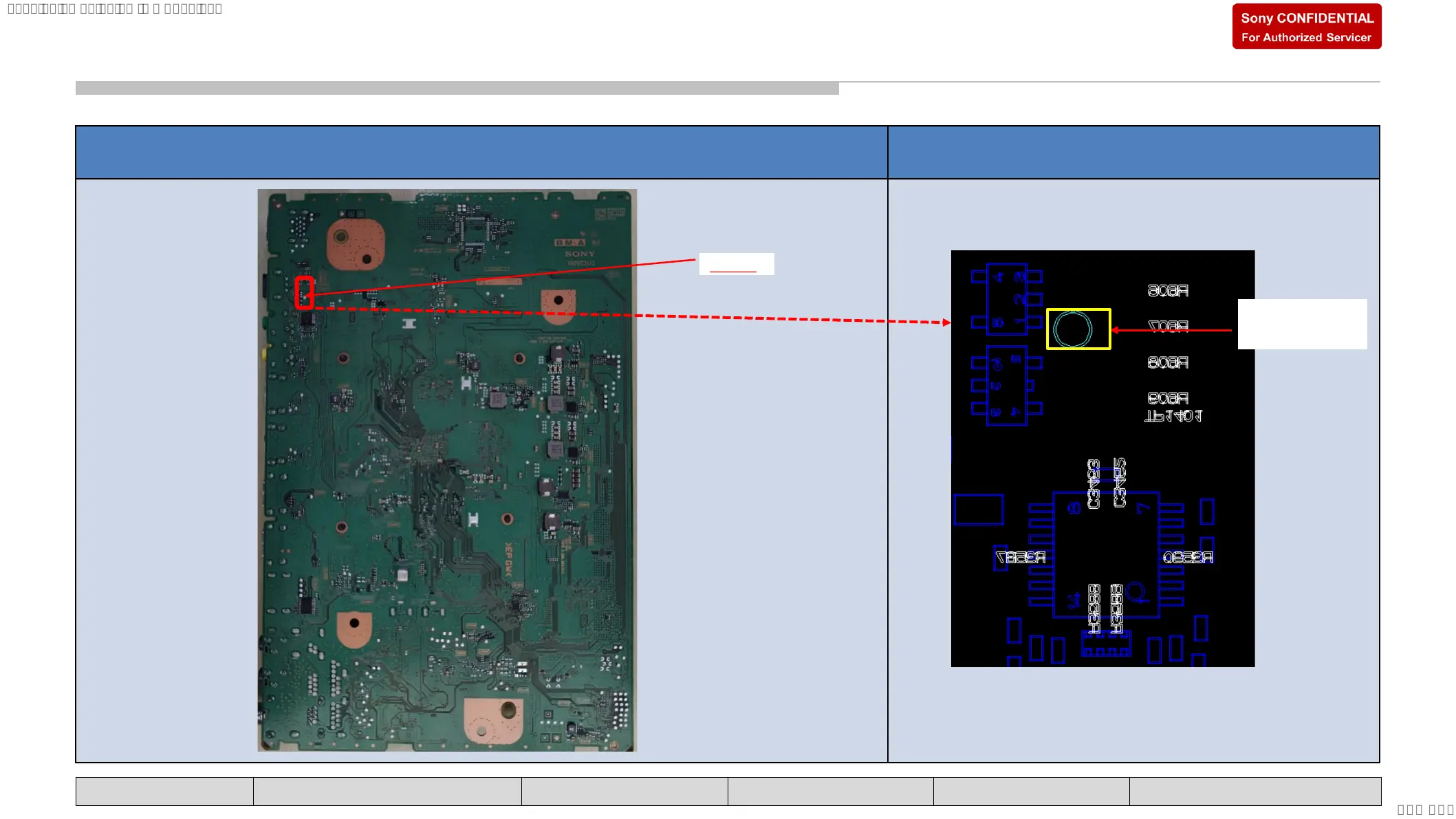The image size is (1456, 819).
Task: Click the R3588 label below the IC
Action: [x=1094, y=609]
